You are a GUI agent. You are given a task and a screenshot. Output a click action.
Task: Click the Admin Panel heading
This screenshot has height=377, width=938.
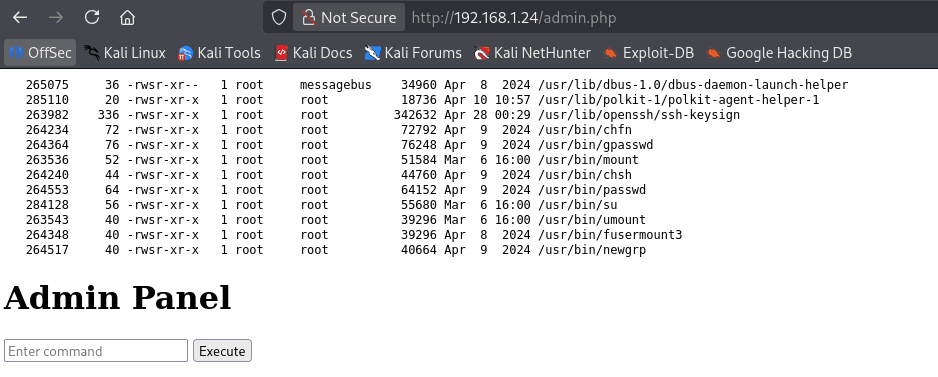tap(117, 297)
